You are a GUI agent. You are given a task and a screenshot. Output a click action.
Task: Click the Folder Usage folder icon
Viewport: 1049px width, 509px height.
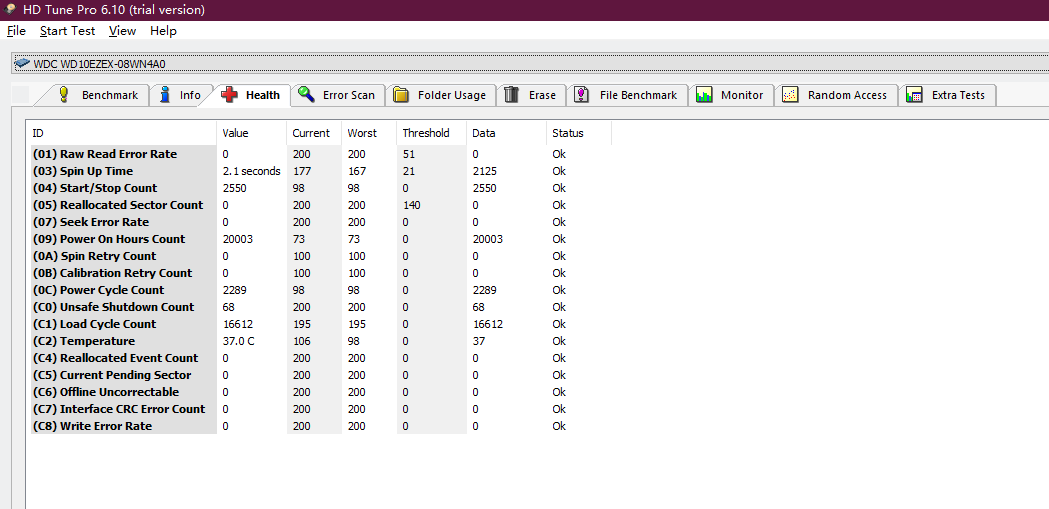(x=401, y=95)
